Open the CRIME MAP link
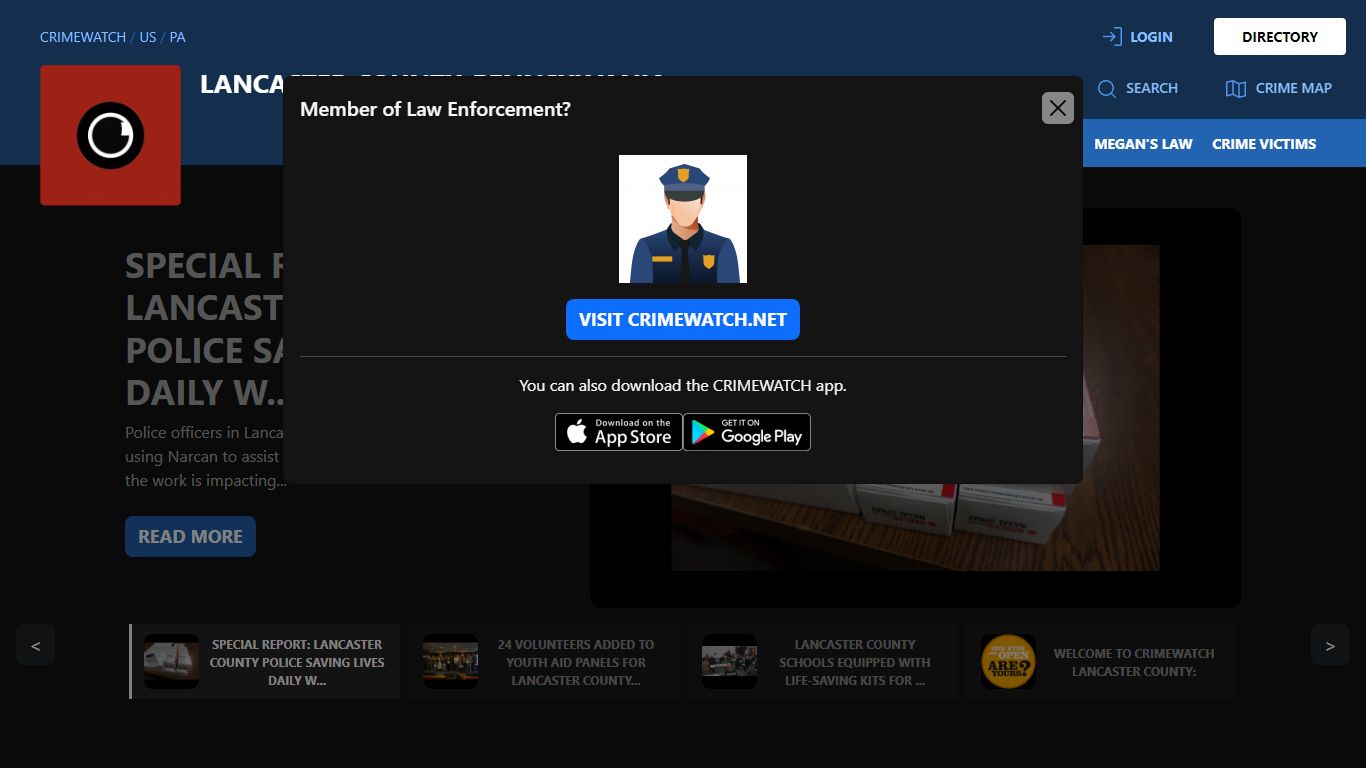 1279,88
